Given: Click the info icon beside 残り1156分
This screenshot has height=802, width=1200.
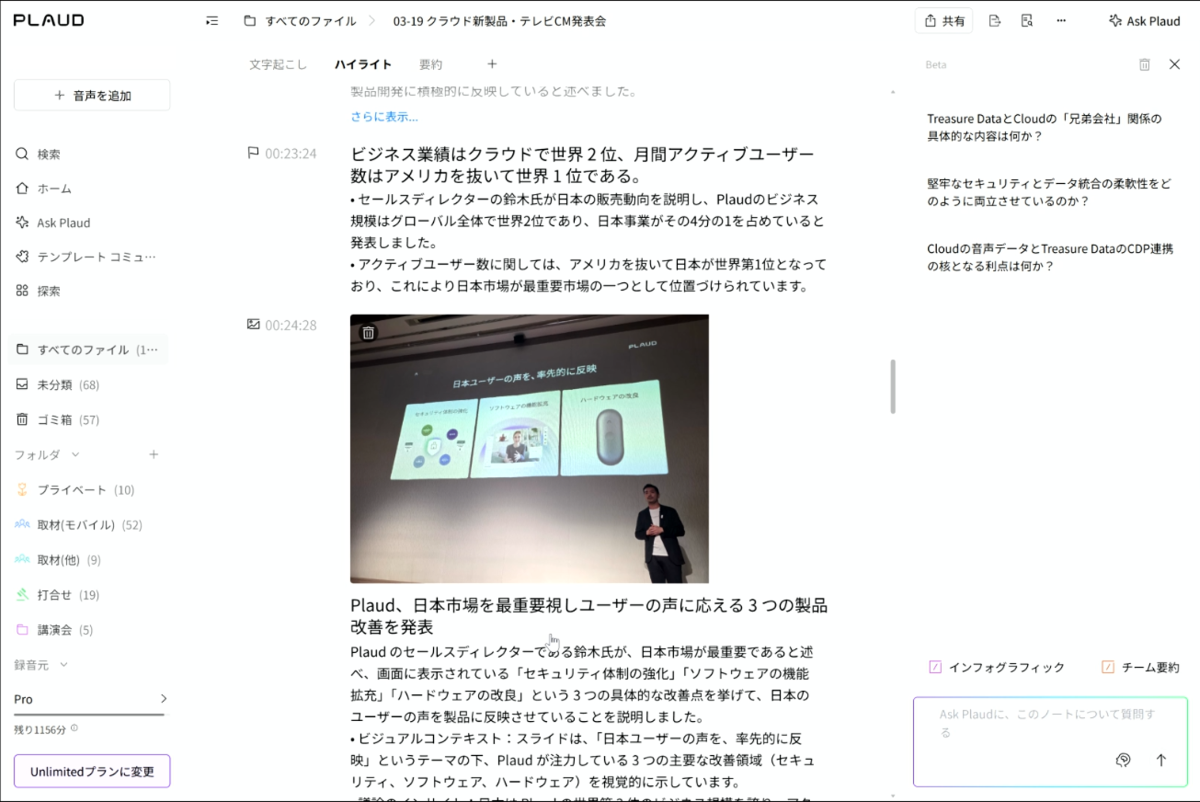Looking at the screenshot, I should 74,728.
